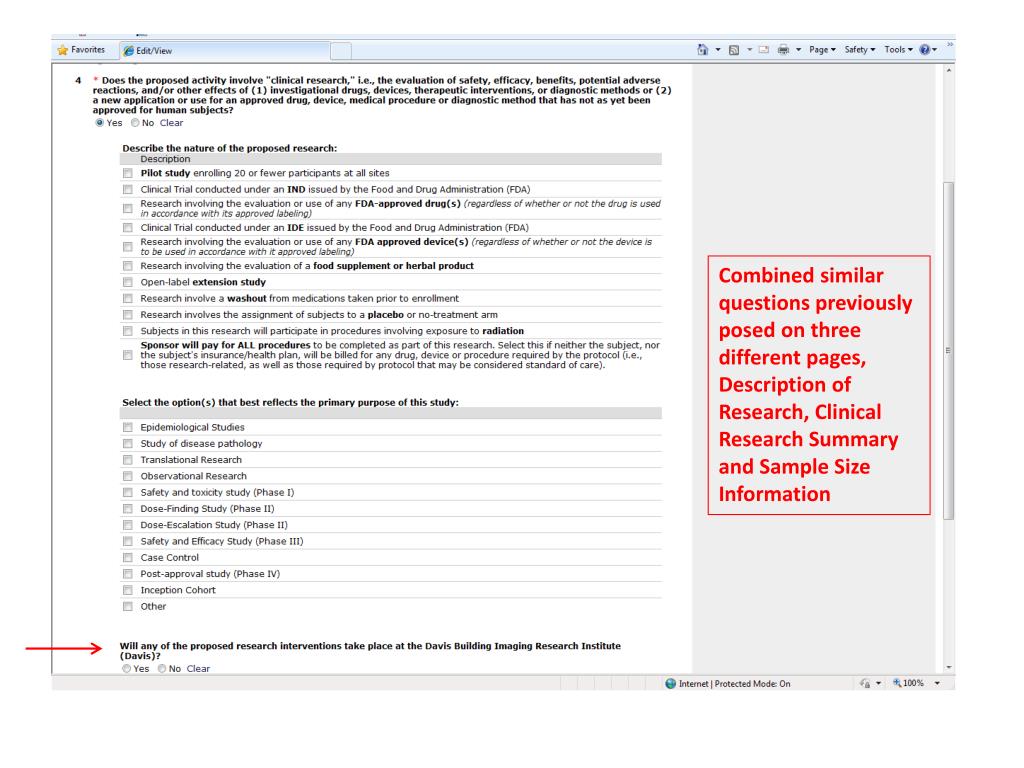Image resolution: width=1024 pixels, height=768 pixels.
Task: Click the Internet zone globe icon
Action: coord(670,684)
